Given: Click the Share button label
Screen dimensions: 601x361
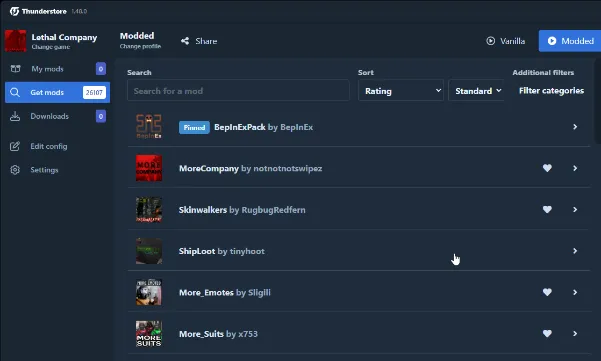Looking at the screenshot, I should [206, 41].
